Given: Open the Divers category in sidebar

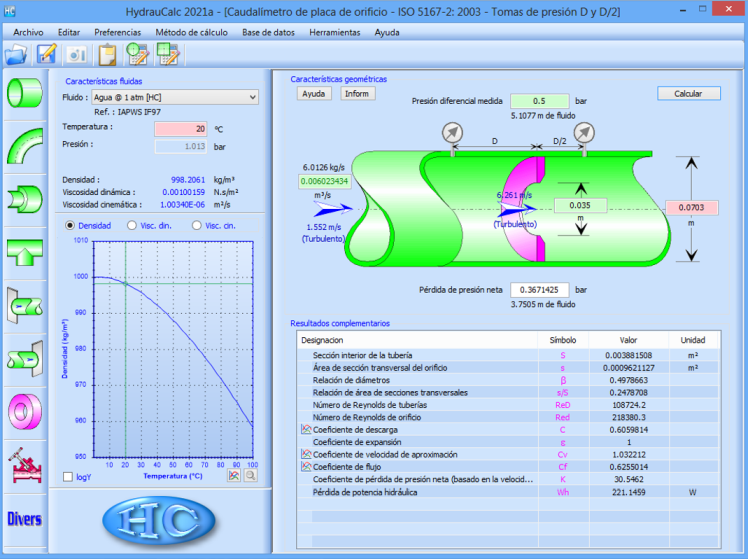Looking at the screenshot, I should 24,518.
